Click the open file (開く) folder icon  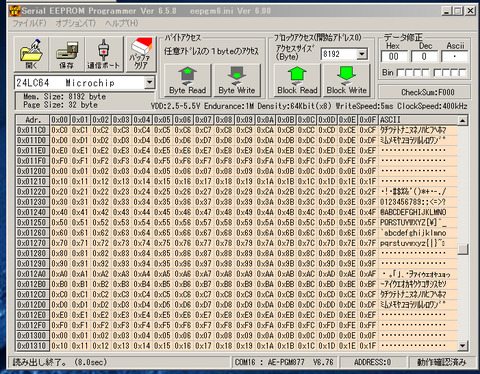point(31,54)
